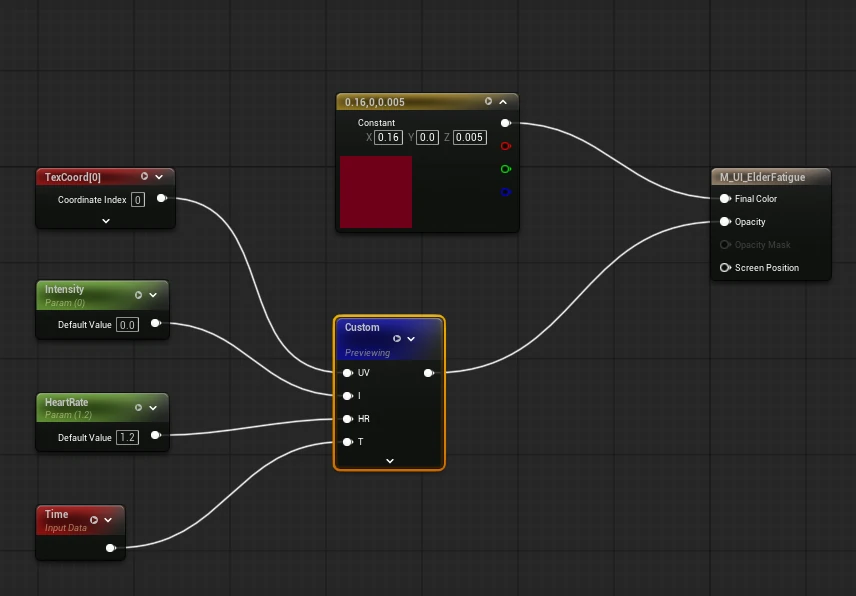Click the Intensity node output pin

point(156,323)
